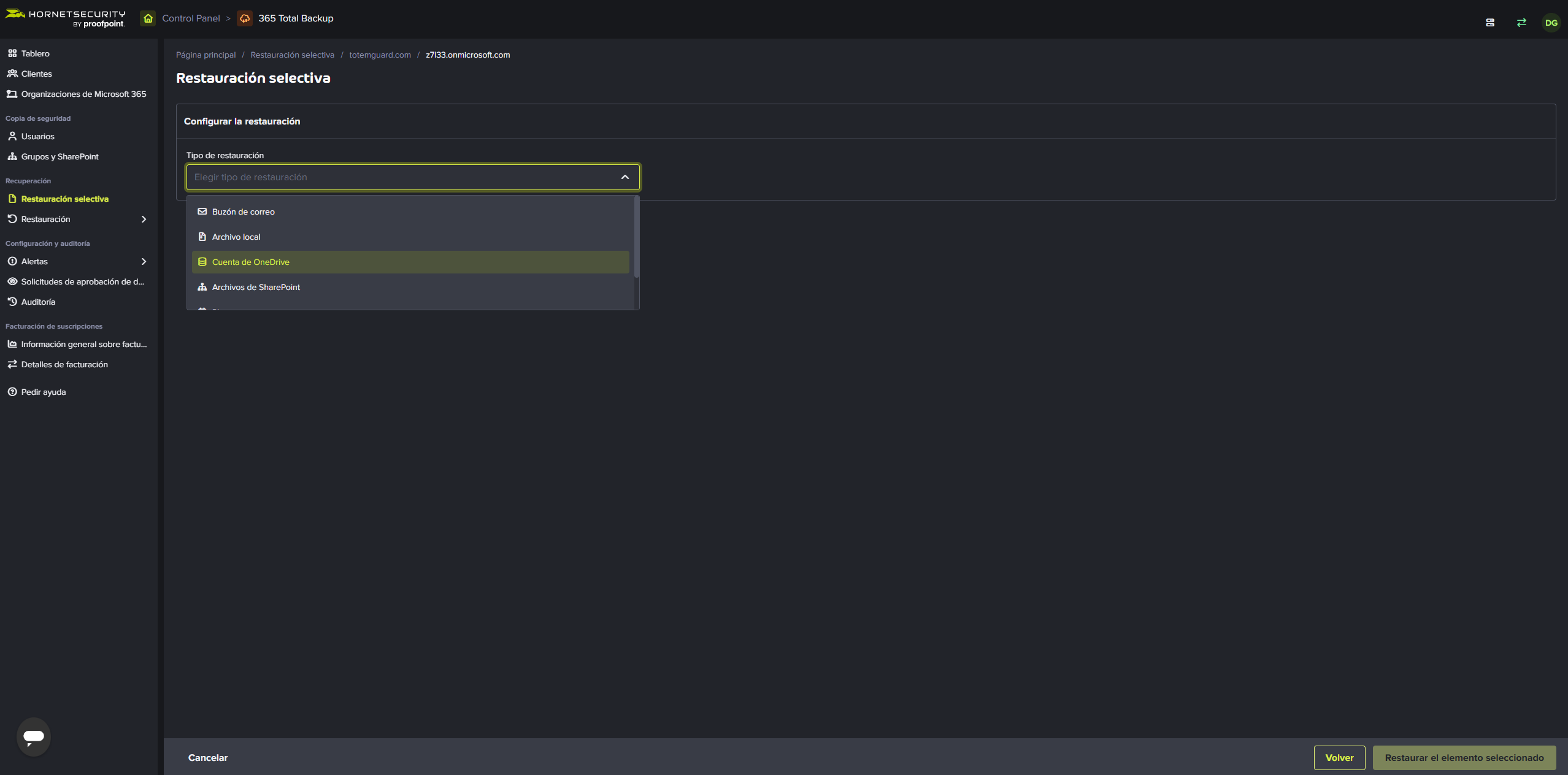Screen dimensions: 1568x775
Task: Collapse the Tipo de restauración dropdown arrow
Action: click(x=625, y=177)
